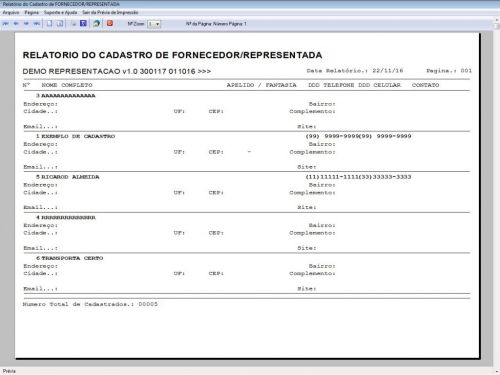Click the RRRRRRRRRRRRRR supplier entry
Viewport: 500px width, 375px height.
point(68,218)
